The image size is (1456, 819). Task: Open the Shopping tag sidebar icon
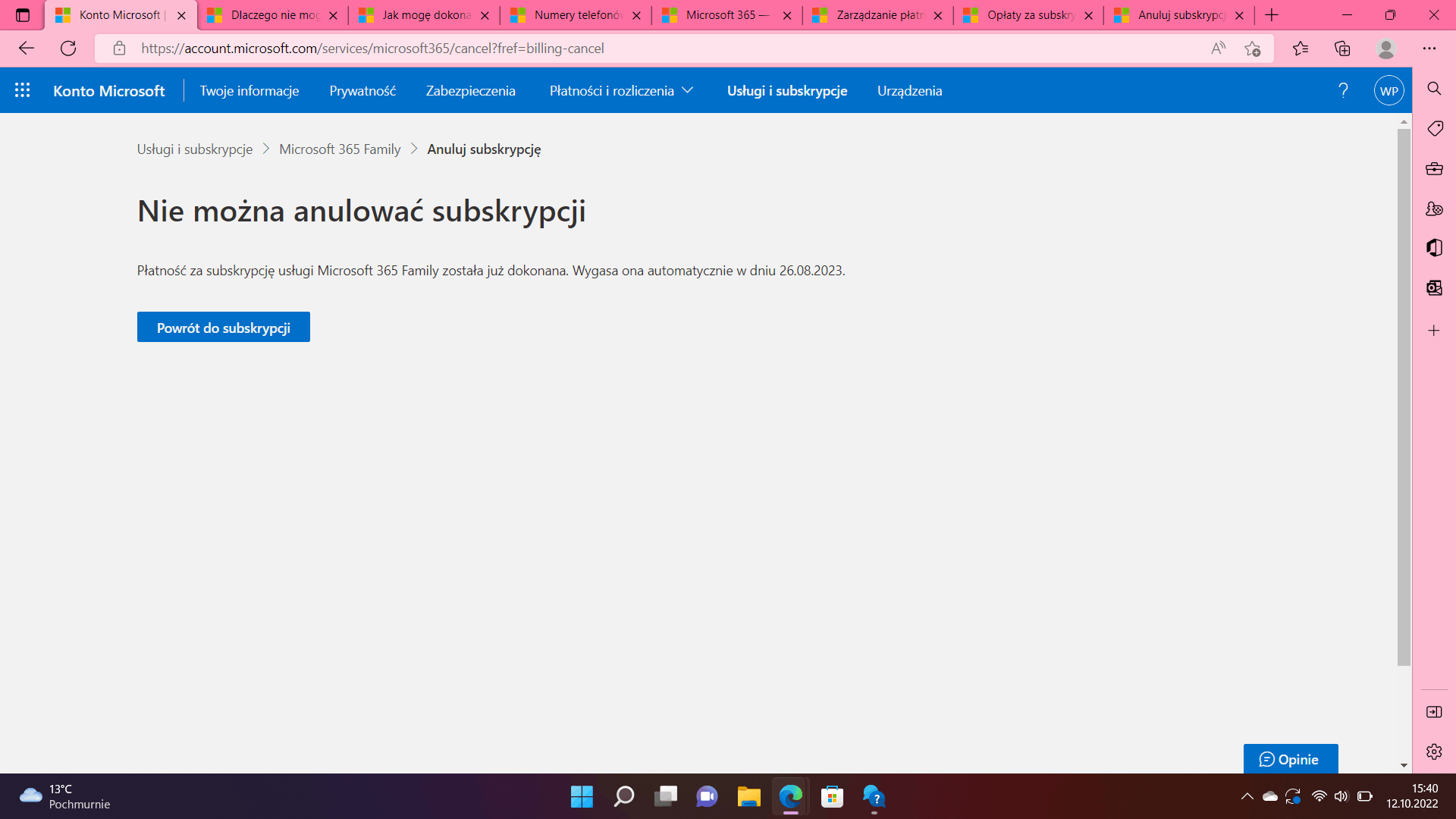coord(1434,128)
